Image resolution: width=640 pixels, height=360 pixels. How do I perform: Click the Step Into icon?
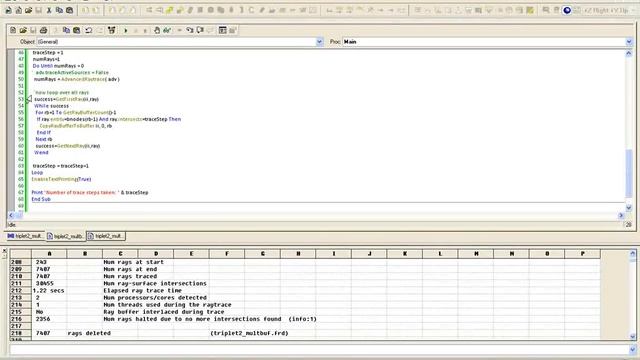(190, 31)
